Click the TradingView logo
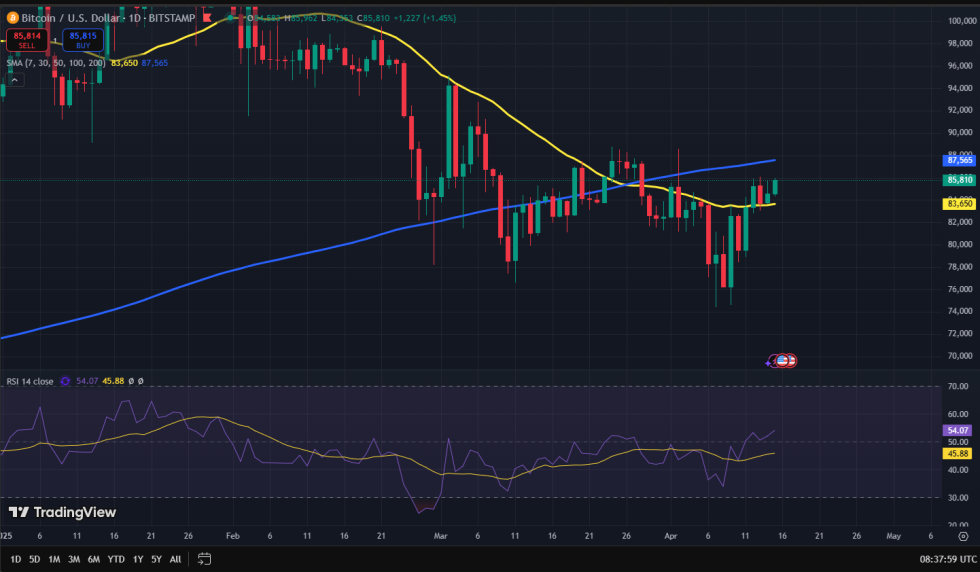 click(62, 513)
